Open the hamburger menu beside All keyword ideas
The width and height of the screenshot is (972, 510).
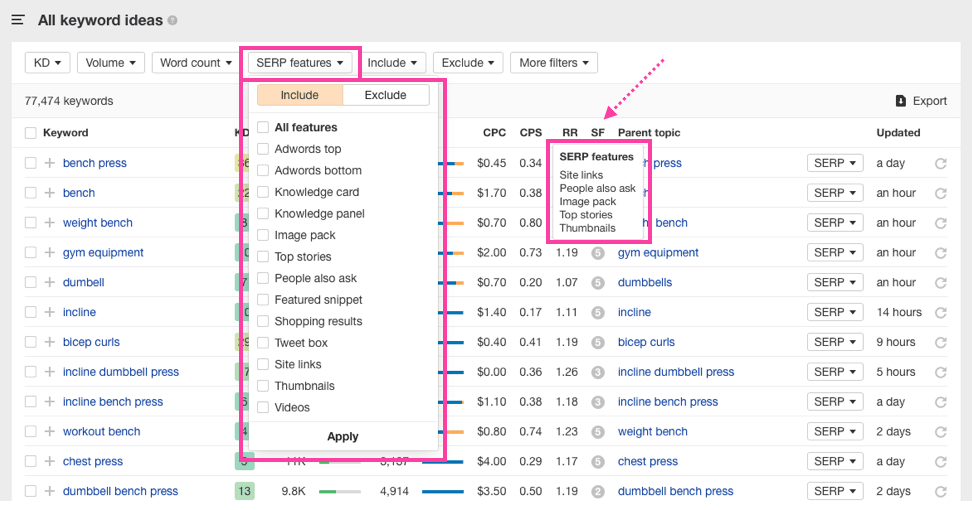18,20
